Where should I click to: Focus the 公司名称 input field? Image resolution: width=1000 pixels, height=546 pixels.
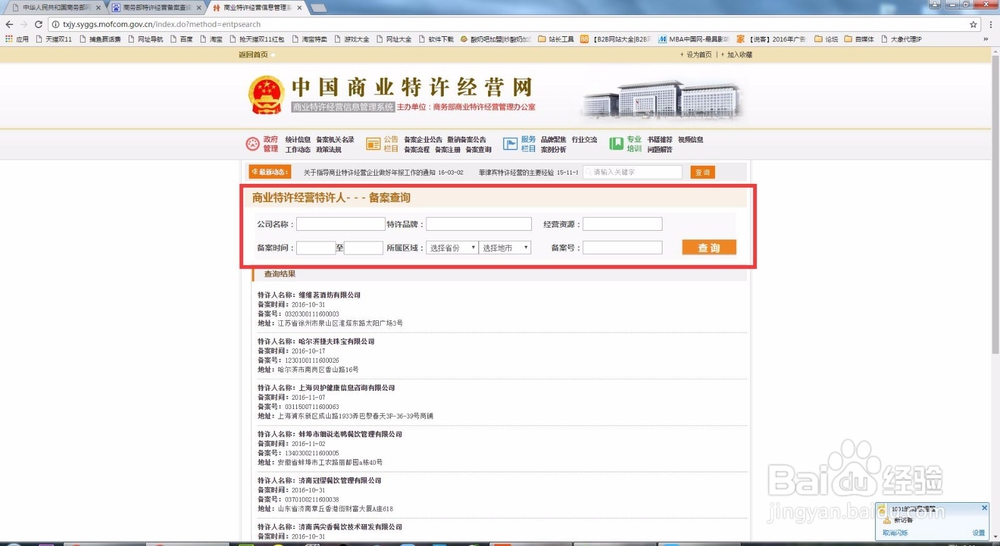point(341,224)
